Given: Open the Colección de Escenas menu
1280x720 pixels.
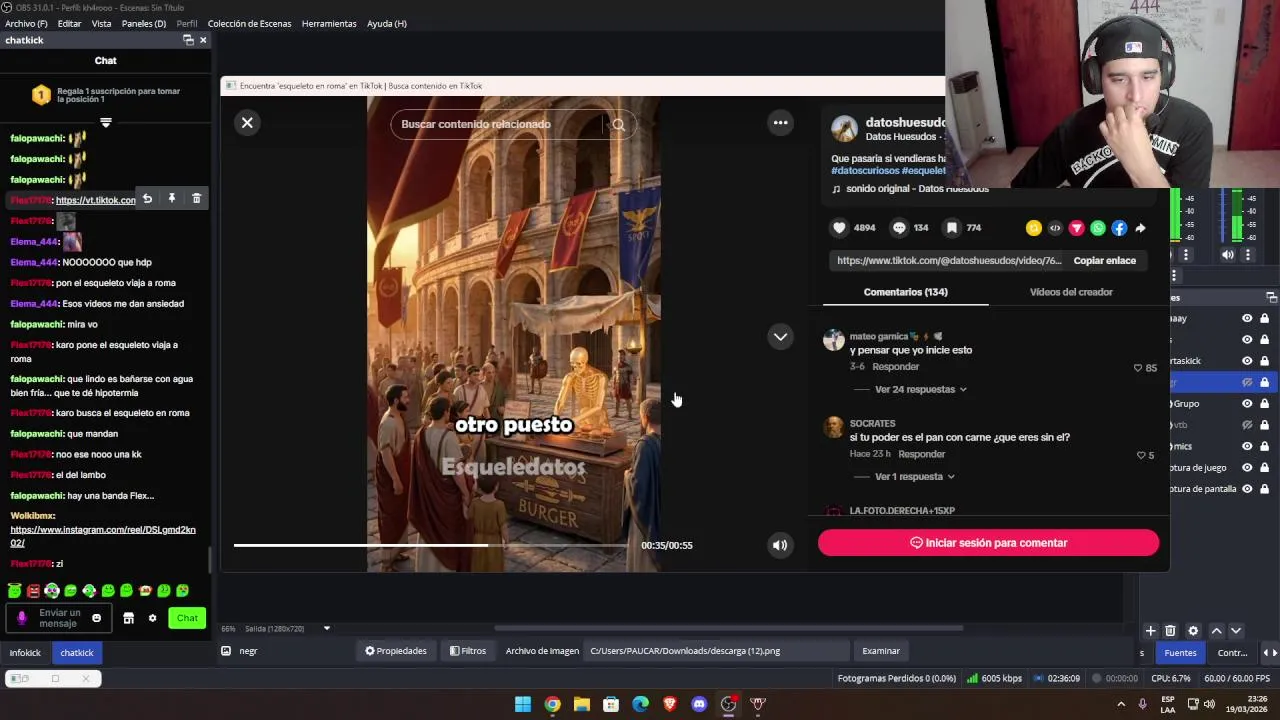Looking at the screenshot, I should (249, 23).
